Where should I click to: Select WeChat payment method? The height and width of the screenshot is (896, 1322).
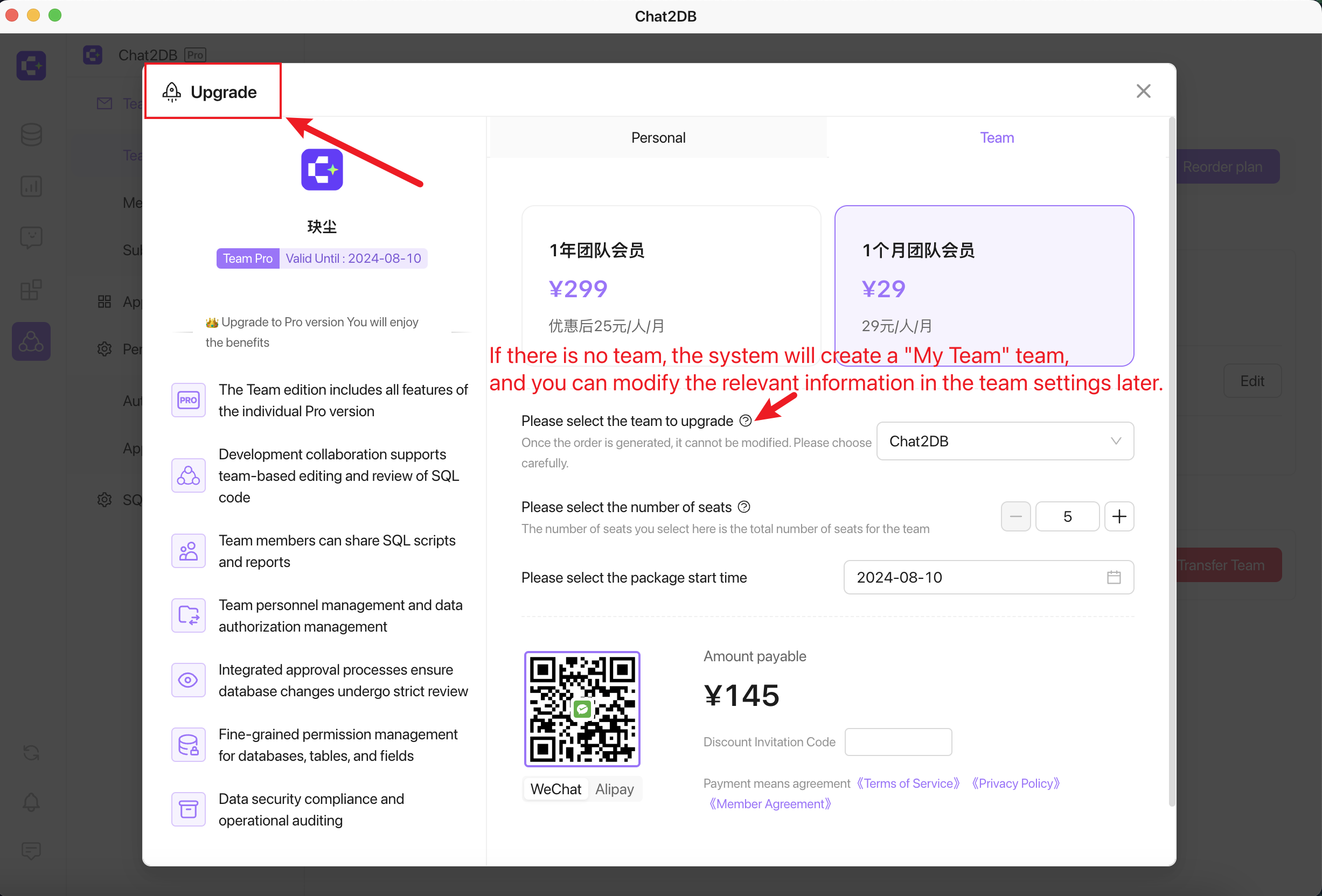click(x=556, y=789)
